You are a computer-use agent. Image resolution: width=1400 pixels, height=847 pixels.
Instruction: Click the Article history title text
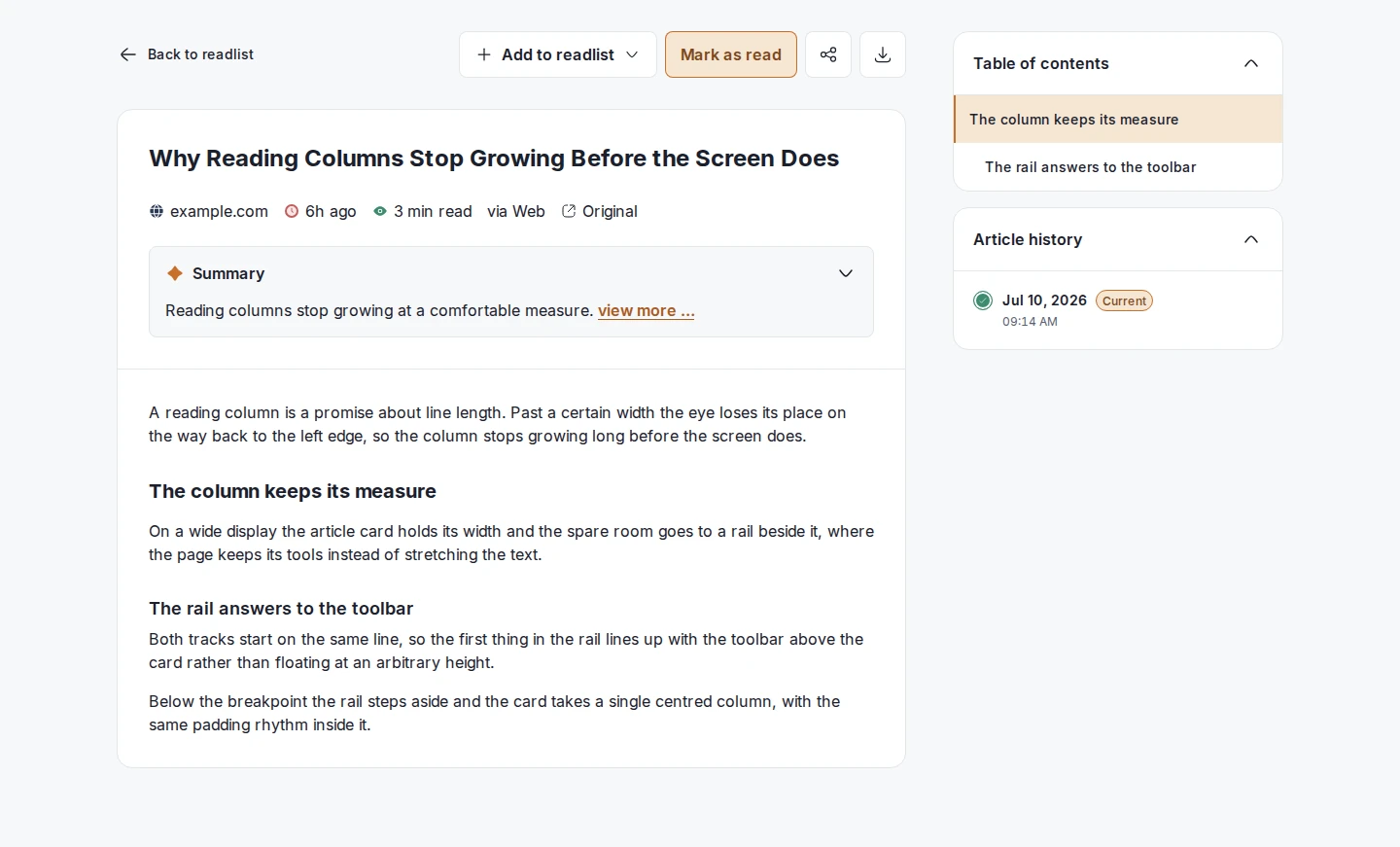click(x=1028, y=239)
